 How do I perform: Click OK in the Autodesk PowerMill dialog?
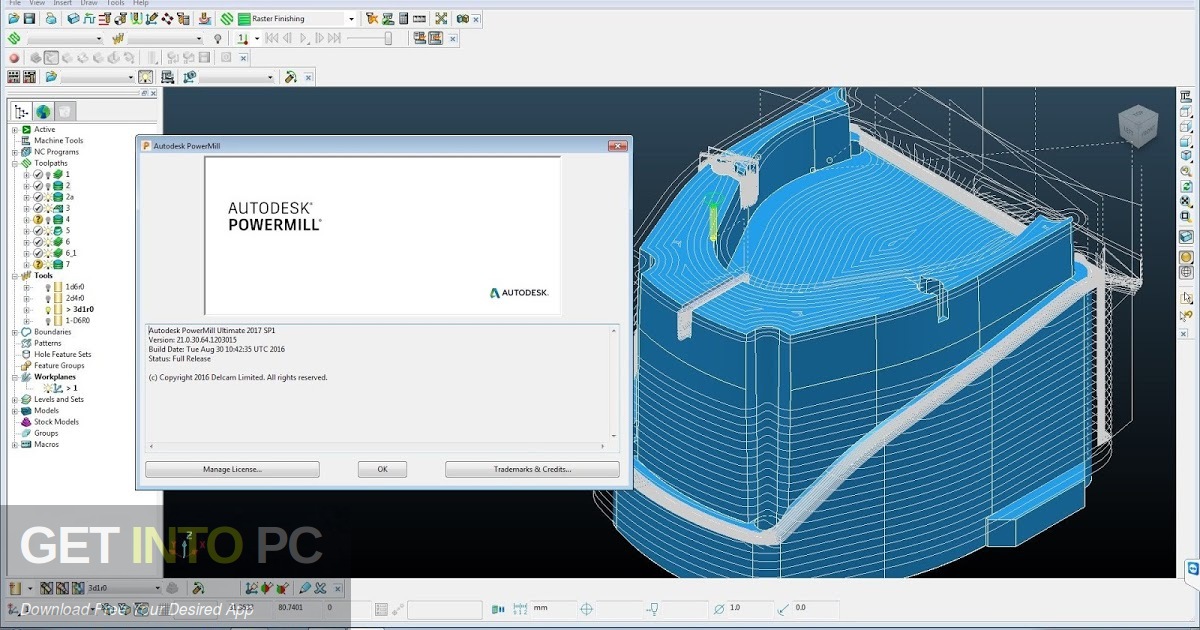(x=382, y=469)
